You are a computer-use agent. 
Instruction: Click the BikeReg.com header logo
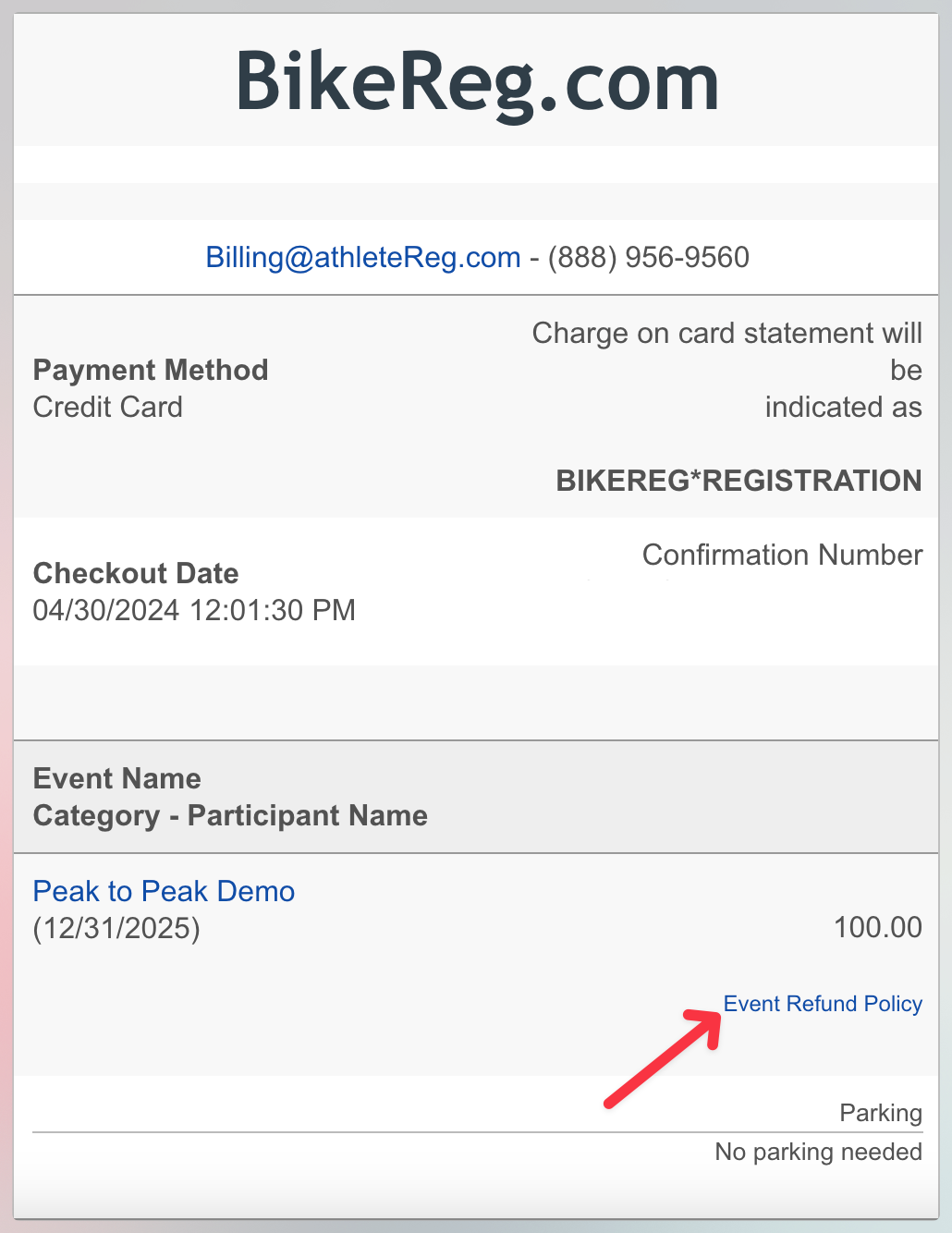477,83
